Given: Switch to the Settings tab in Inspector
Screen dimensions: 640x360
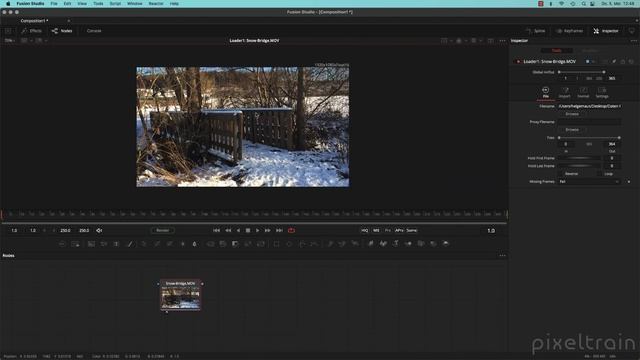Looking at the screenshot, I should pyautogui.click(x=602, y=93).
